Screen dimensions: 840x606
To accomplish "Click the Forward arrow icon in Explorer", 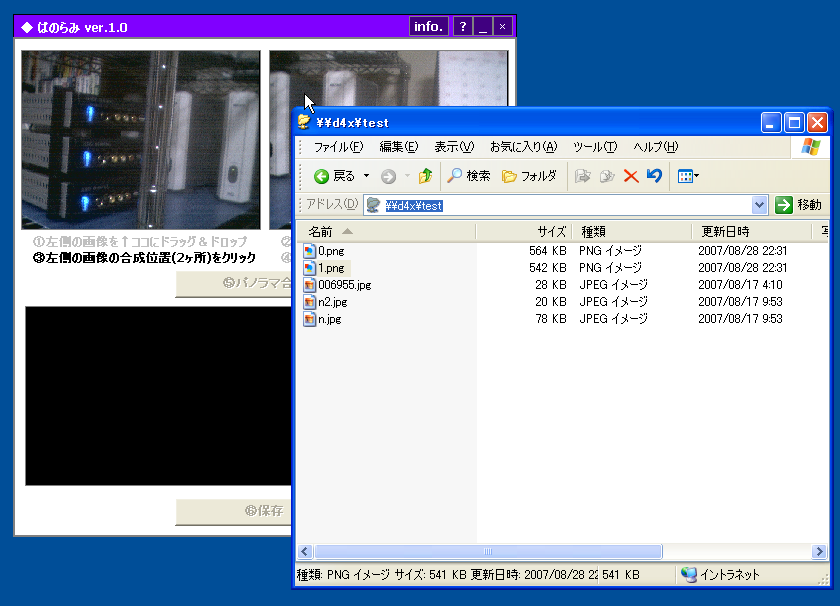I will (388, 176).
